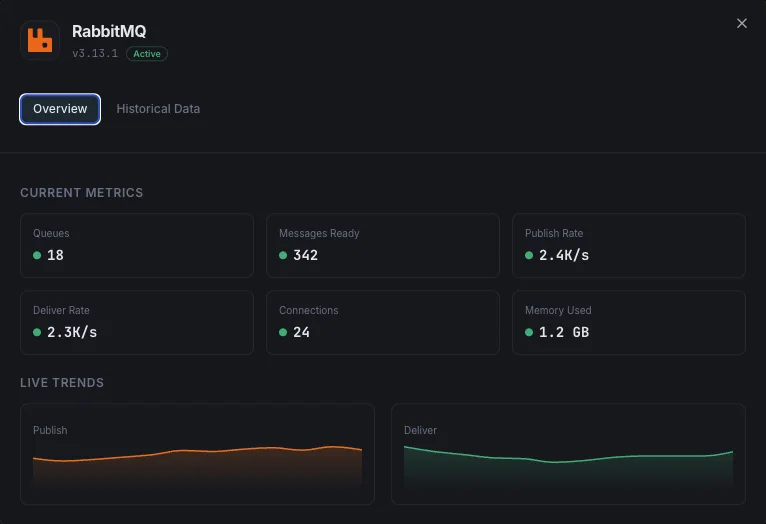Close the RabbitMQ details panel

[742, 23]
